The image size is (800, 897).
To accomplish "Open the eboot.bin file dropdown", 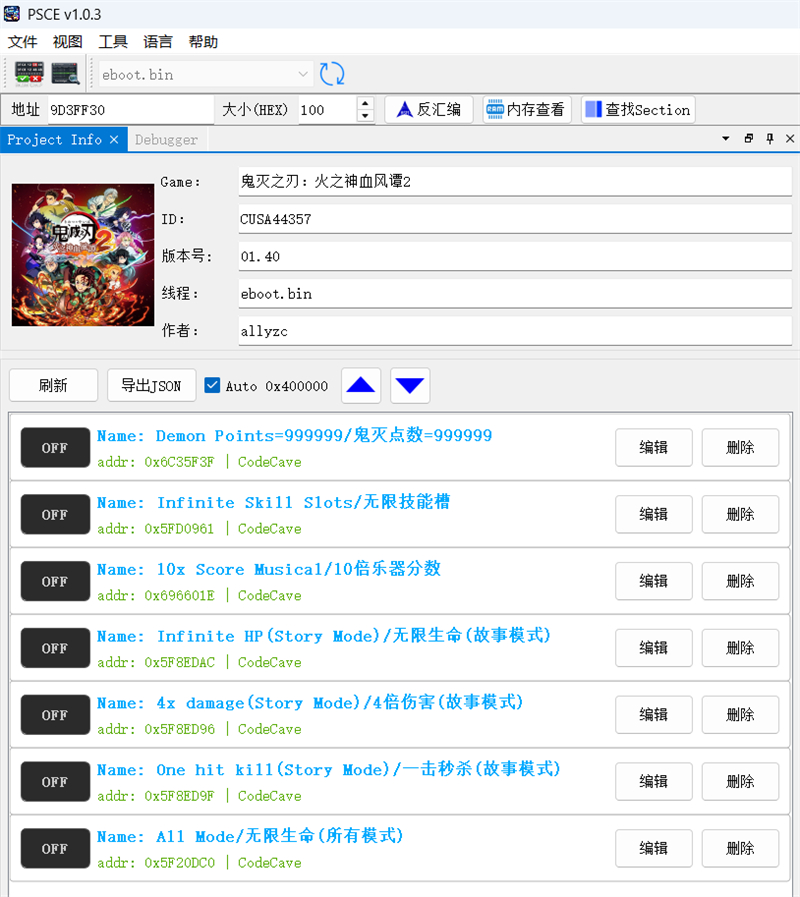I will [x=304, y=73].
